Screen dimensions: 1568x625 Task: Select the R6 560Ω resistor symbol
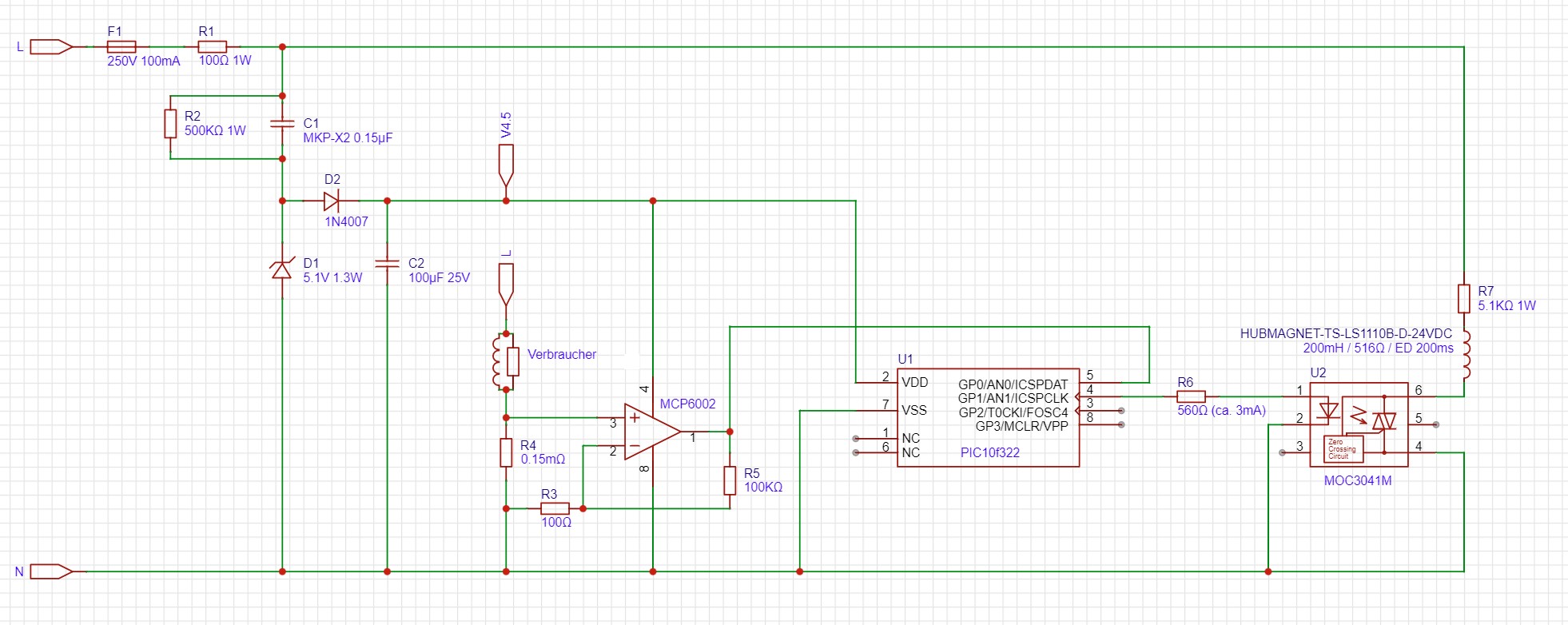pos(1191,396)
